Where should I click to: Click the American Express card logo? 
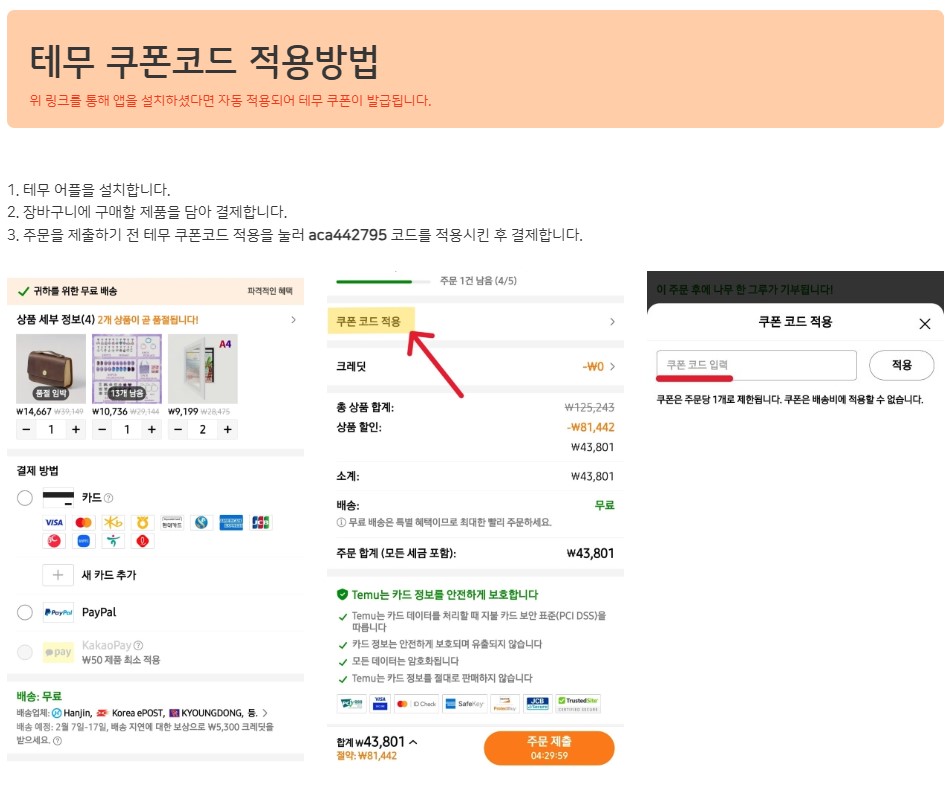pos(231,522)
